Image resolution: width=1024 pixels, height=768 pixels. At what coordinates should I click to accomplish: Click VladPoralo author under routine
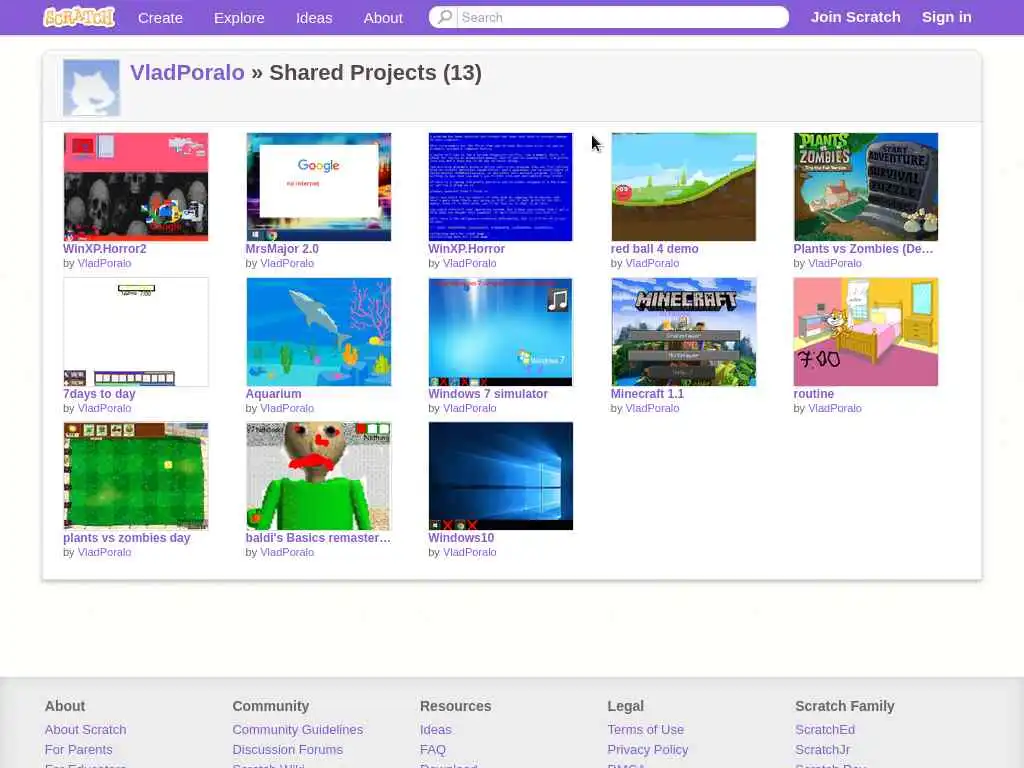835,408
